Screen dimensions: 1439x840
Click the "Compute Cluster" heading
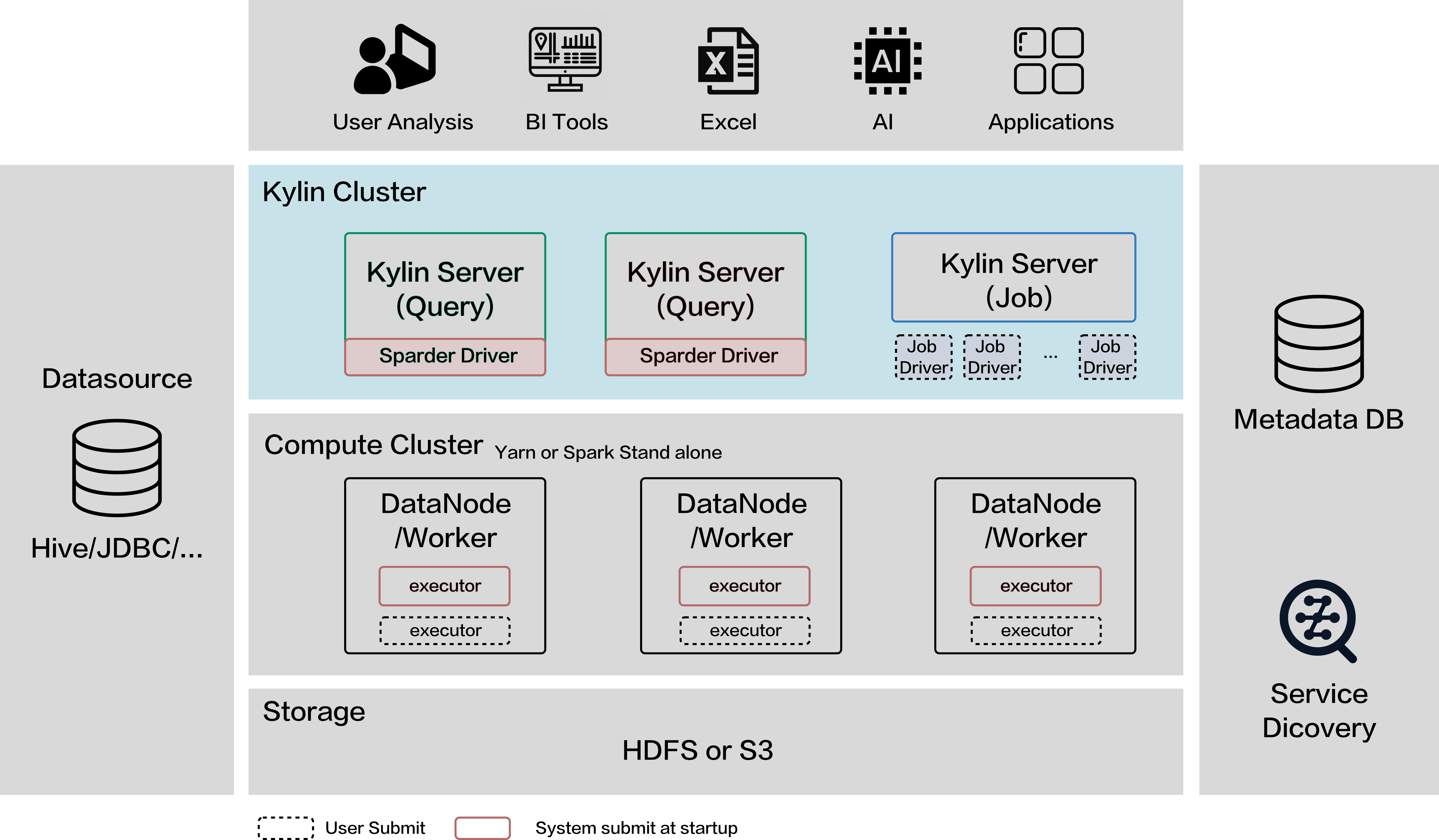373,445
